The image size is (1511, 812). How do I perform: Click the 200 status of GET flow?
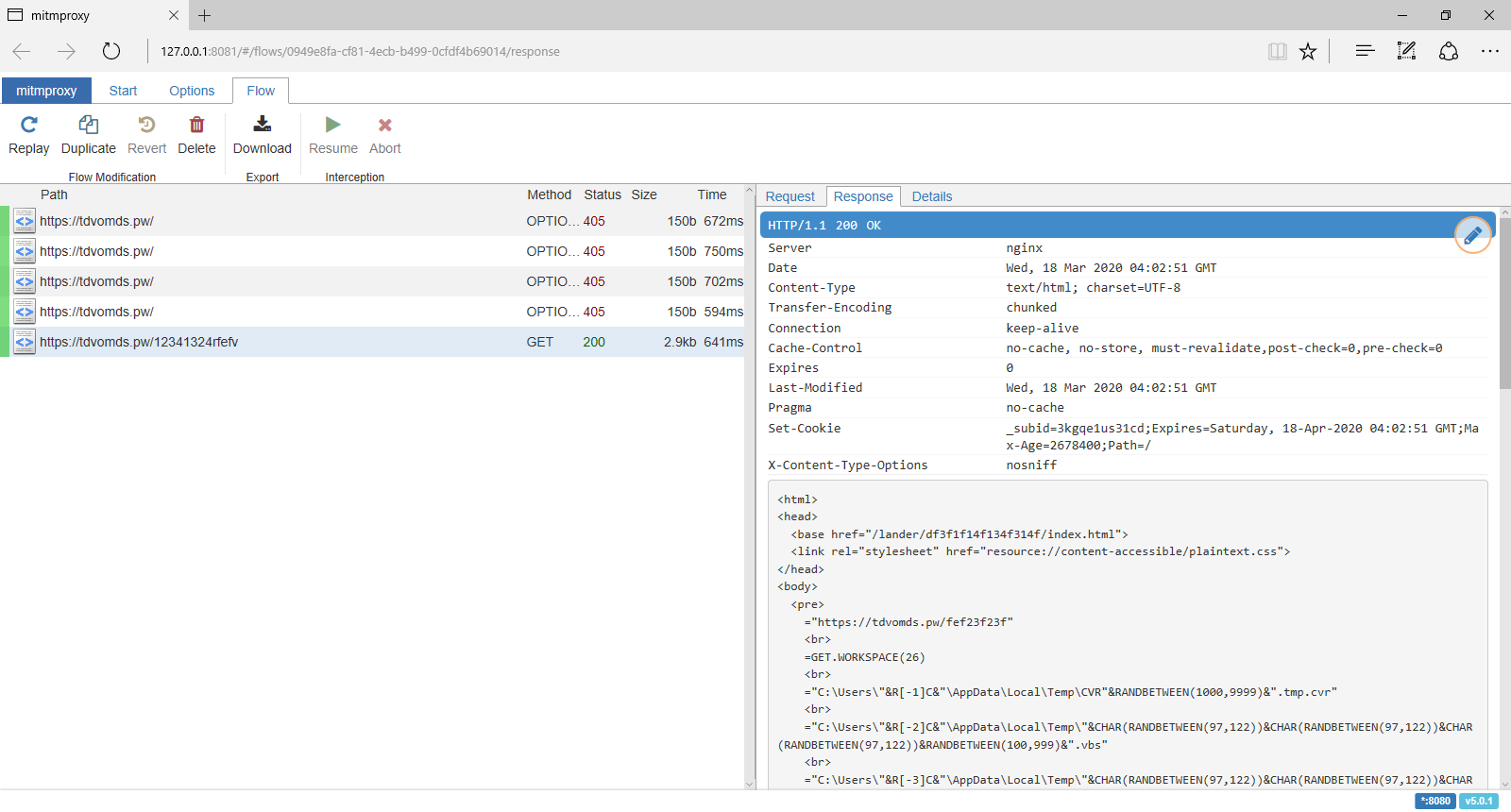pyautogui.click(x=594, y=342)
